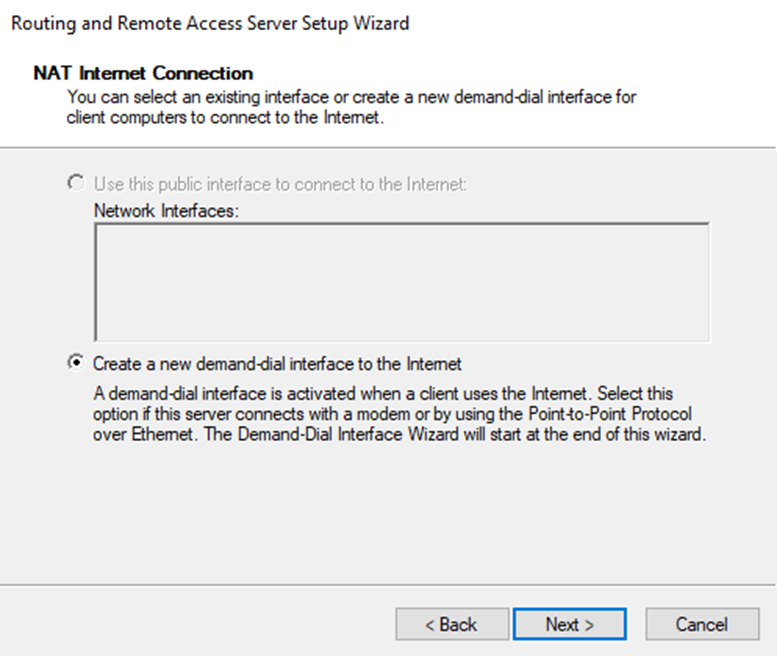The width and height of the screenshot is (777, 656).
Task: Click the 'Point-to-Point Protocol' phrase
Action: [610, 414]
